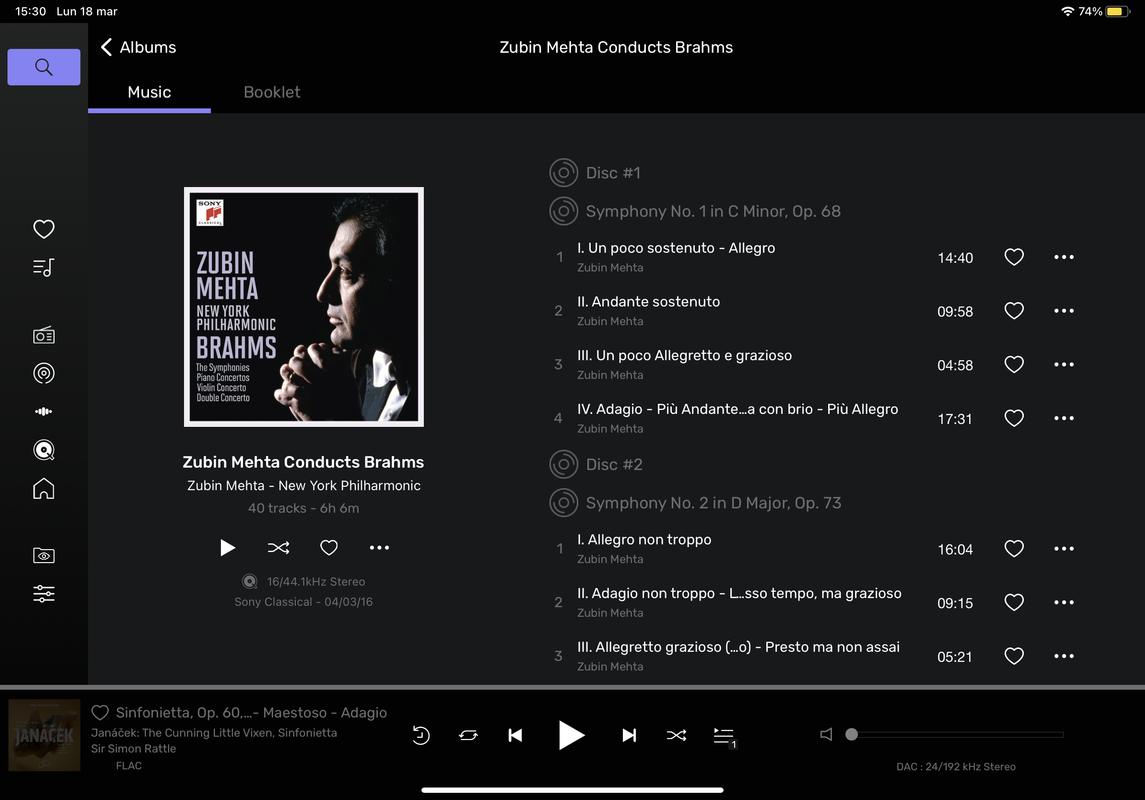Shuffle the album under album title
This screenshot has width=1145, height=800.
click(278, 547)
